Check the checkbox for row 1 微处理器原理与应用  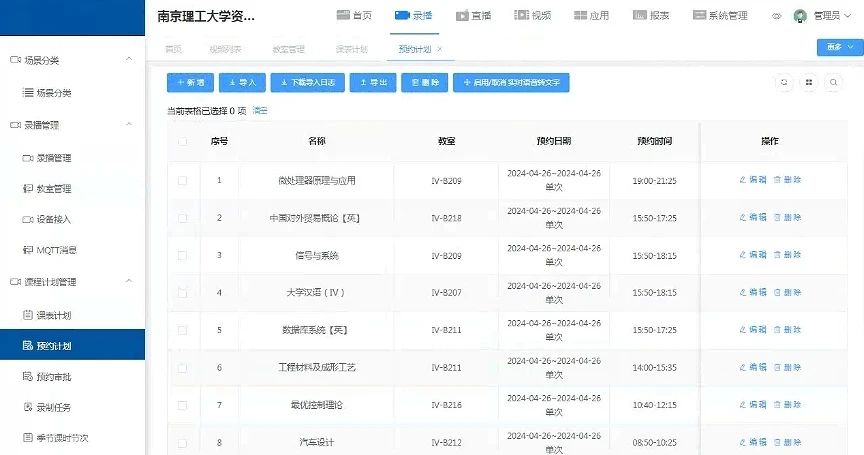(182, 181)
